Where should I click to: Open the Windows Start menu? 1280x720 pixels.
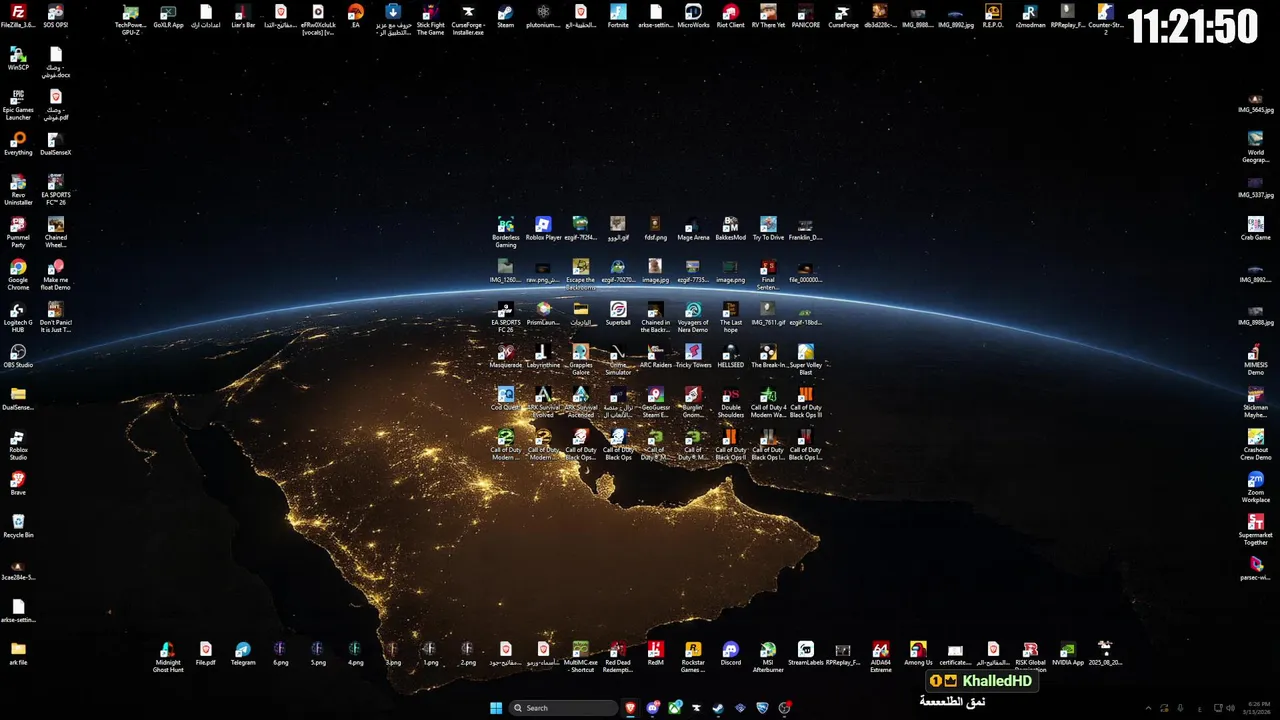coord(496,708)
